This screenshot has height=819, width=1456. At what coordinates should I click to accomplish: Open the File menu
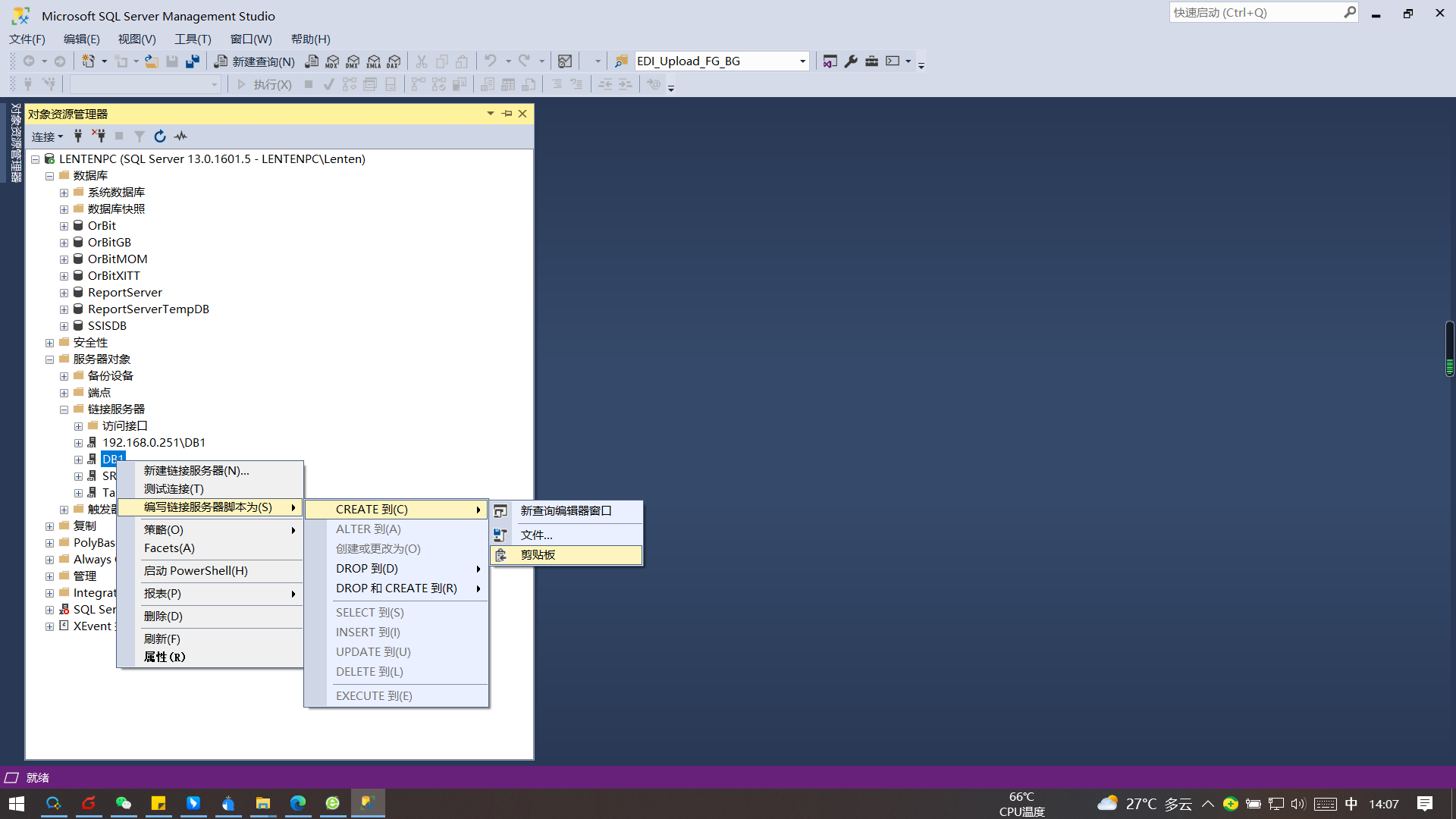27,39
